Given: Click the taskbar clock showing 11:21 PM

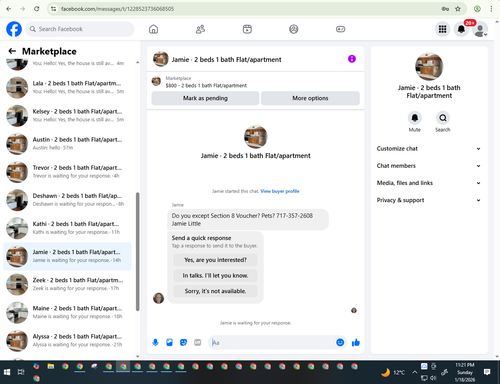Looking at the screenshot, I should pyautogui.click(x=465, y=372).
